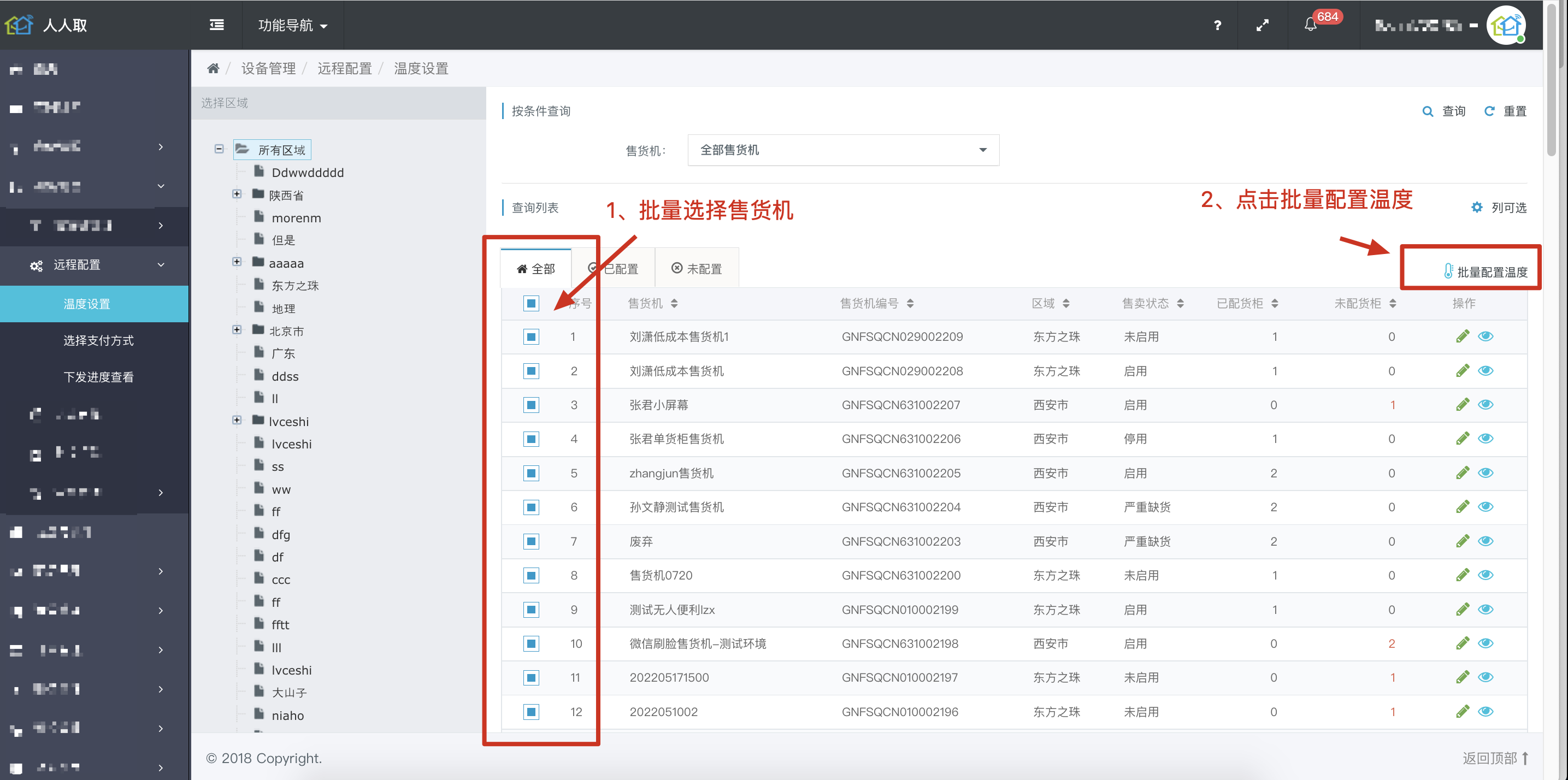Click edit pencil for 孙文静测试售货机
Image resolution: width=1568 pixels, height=780 pixels.
tap(1462, 506)
